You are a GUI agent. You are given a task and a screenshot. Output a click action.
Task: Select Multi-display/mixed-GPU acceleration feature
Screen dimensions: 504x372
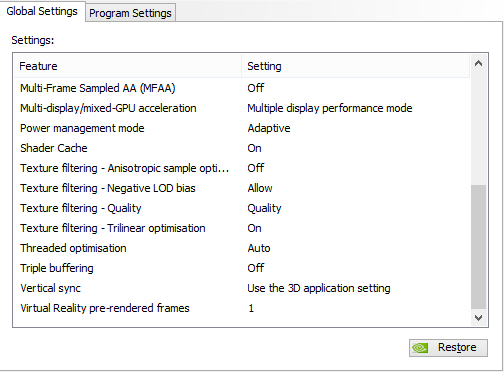pos(108,108)
